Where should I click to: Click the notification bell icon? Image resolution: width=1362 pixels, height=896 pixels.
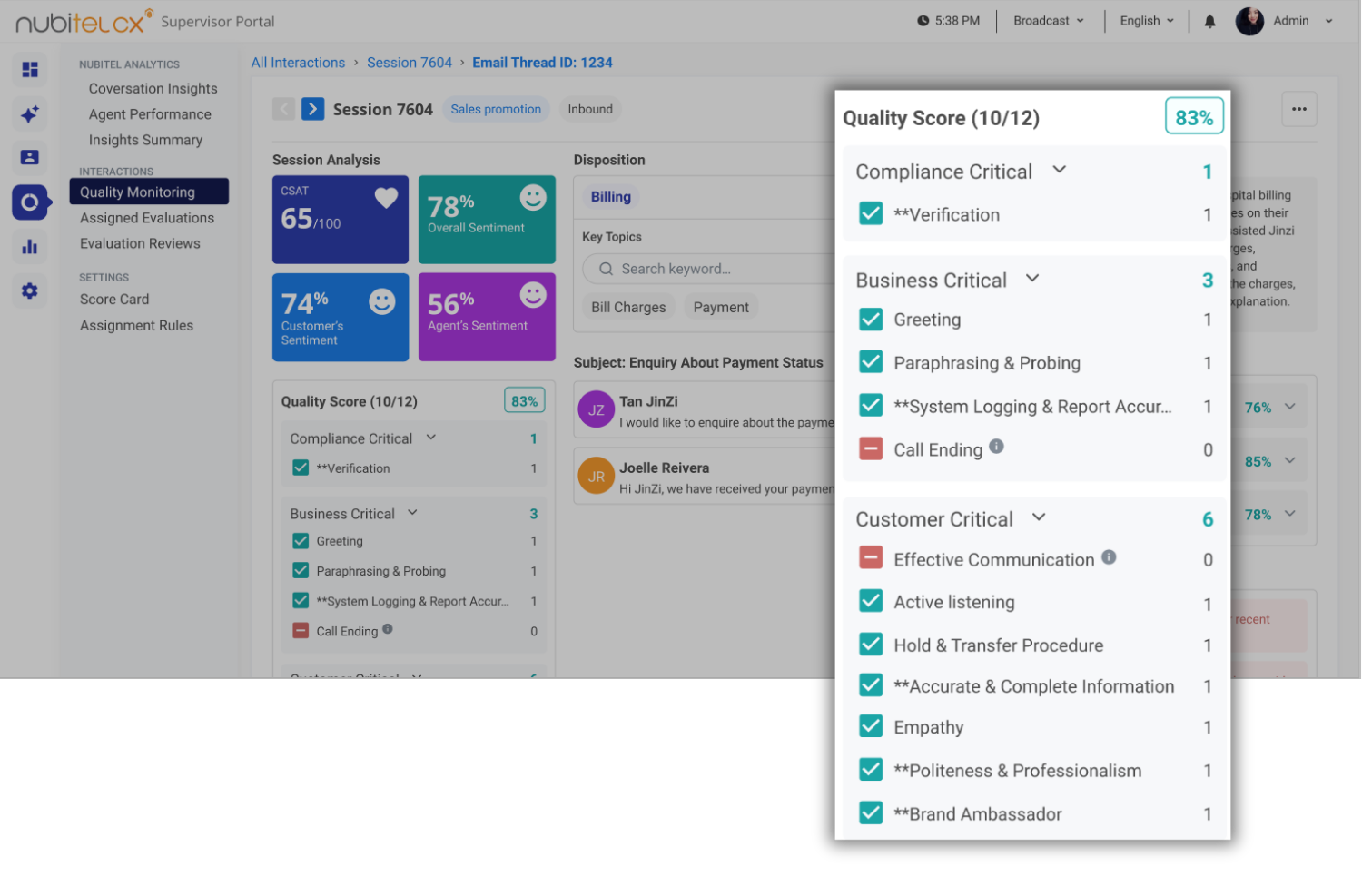[x=1209, y=21]
